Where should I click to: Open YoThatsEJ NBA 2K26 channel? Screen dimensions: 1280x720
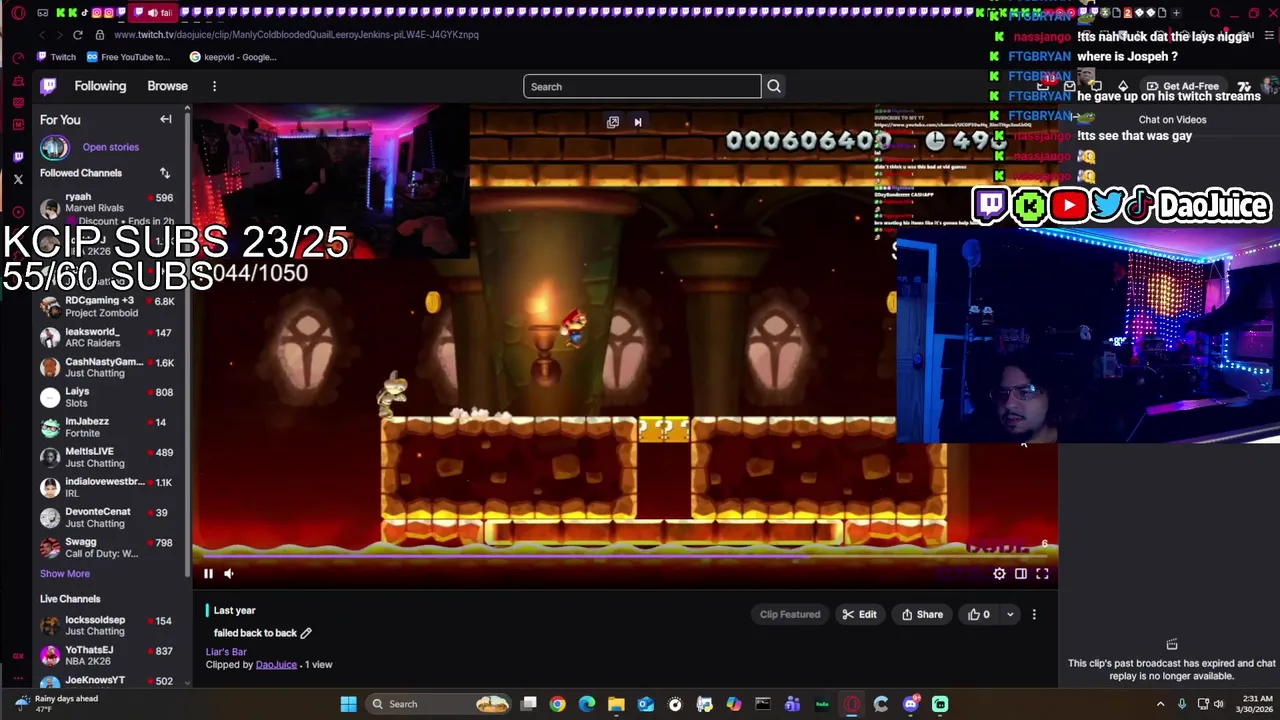(x=107, y=655)
